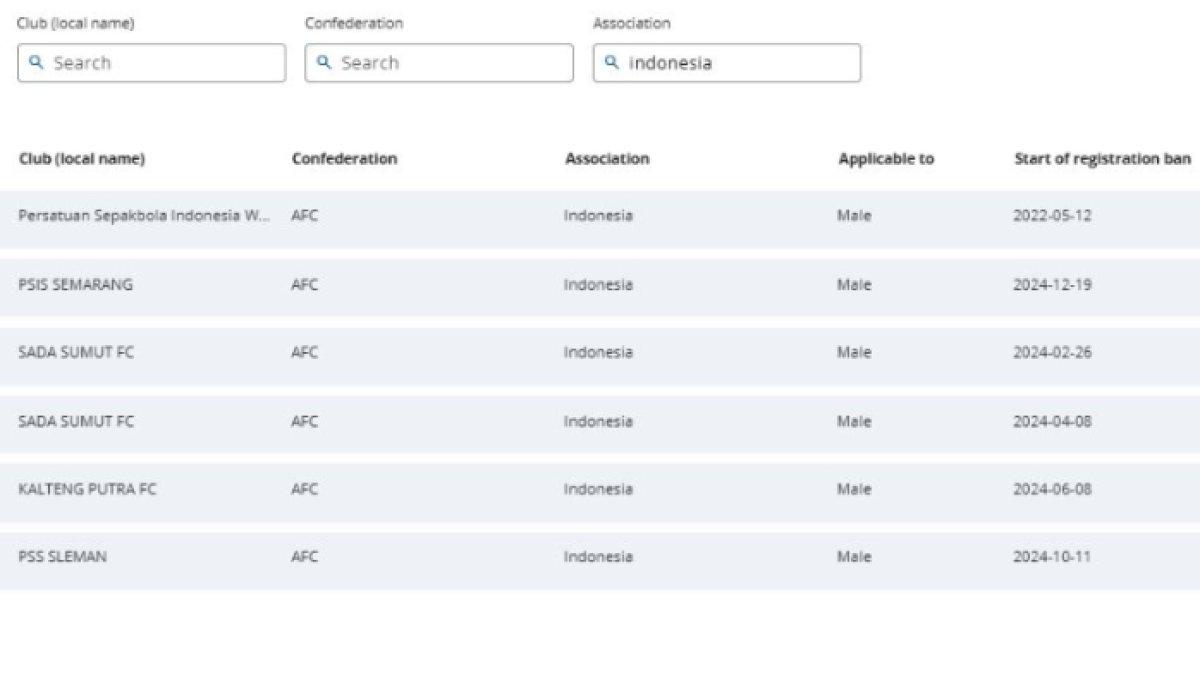This screenshot has width=1200, height=675.
Task: Select SADA SUMUT FC row dated 2024-04-08
Action: (x=600, y=422)
